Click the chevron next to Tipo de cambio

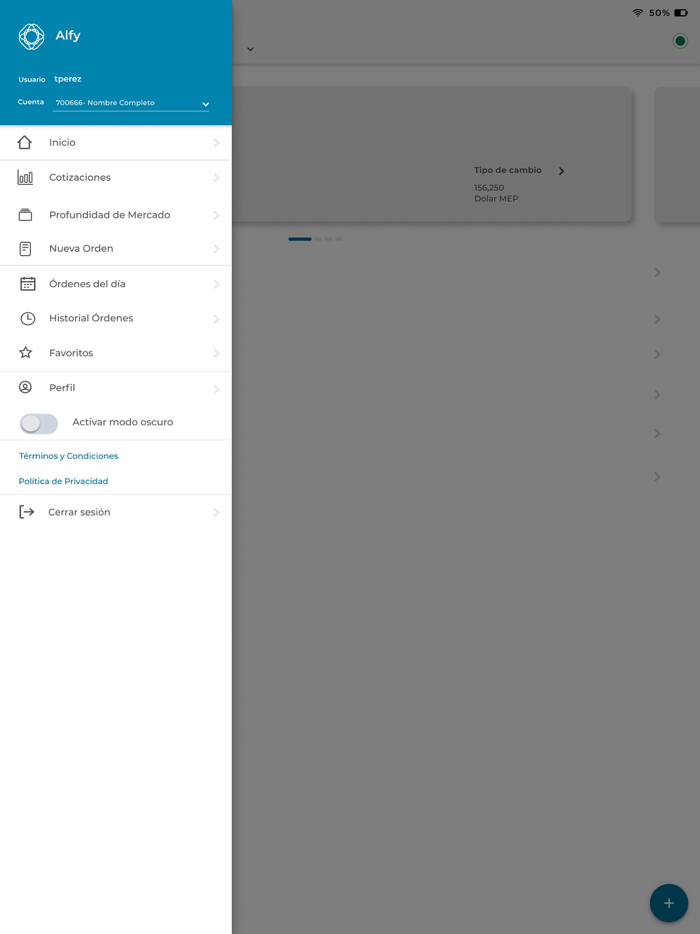pyautogui.click(x=561, y=171)
